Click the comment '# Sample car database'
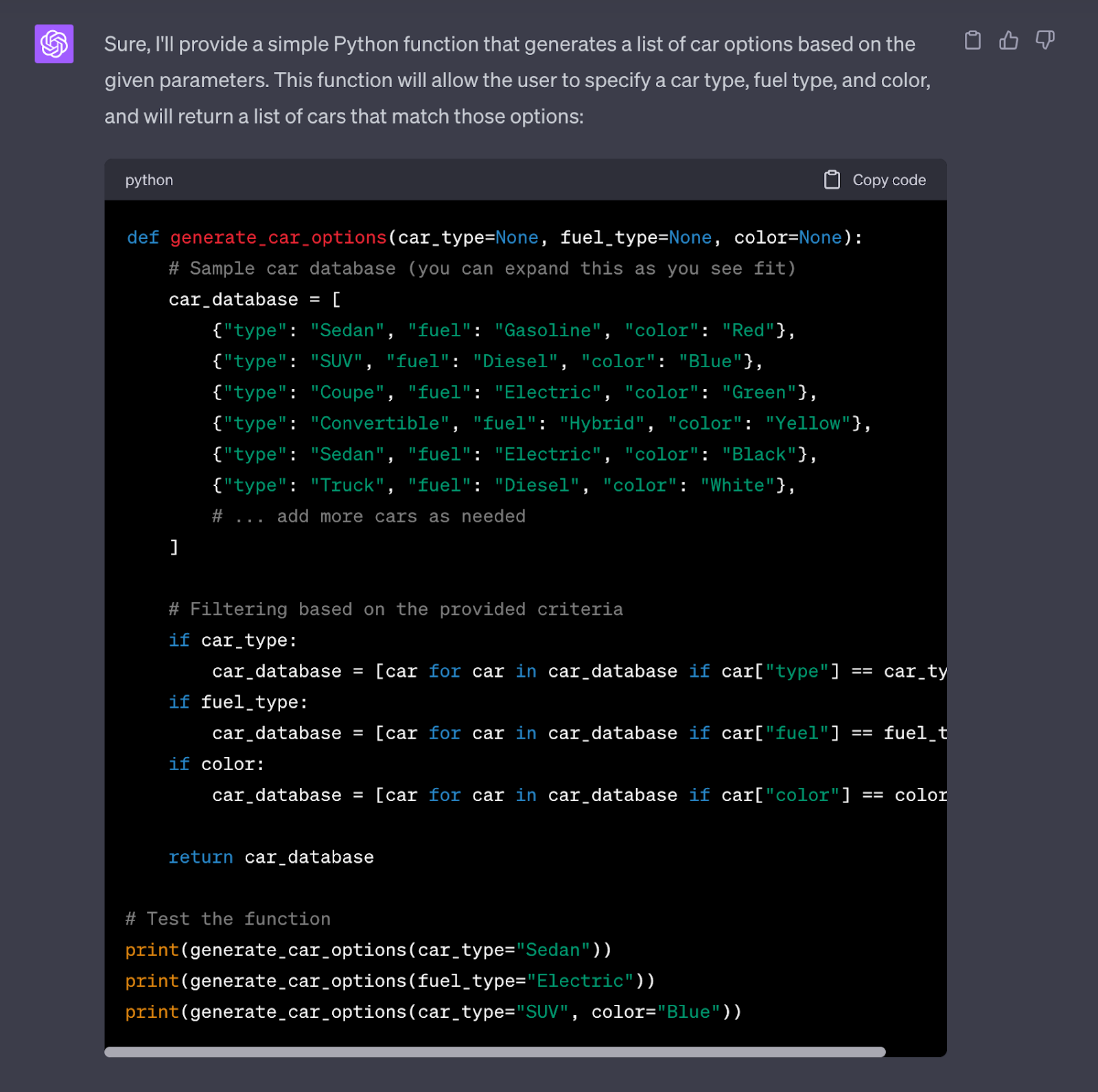1098x1092 pixels. [282, 268]
